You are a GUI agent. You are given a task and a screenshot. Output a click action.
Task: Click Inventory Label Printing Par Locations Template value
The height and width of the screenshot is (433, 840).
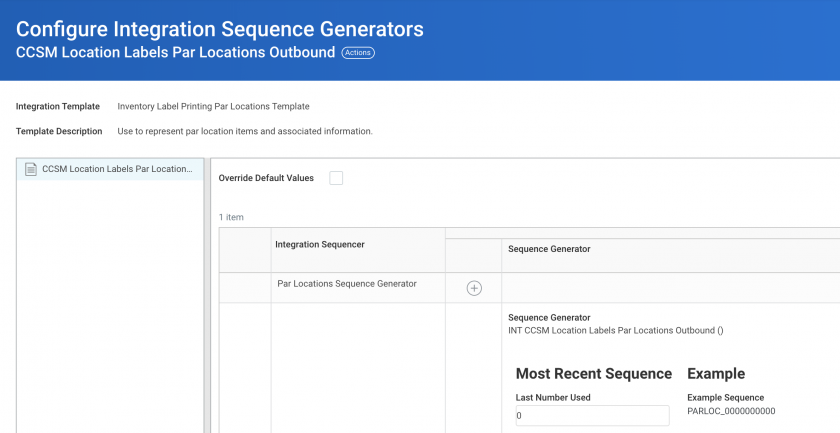[213, 106]
